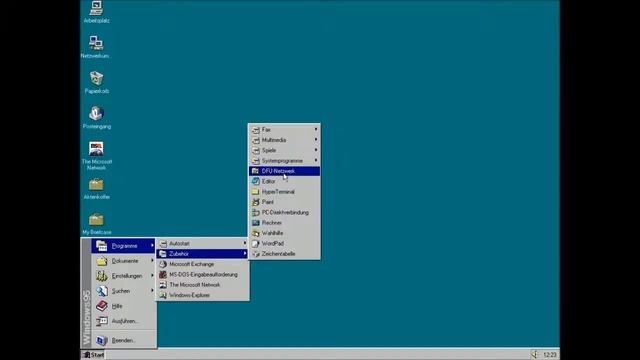Open the Arbeitsplatz desktop icon
The width and height of the screenshot is (640, 360).
(96, 11)
